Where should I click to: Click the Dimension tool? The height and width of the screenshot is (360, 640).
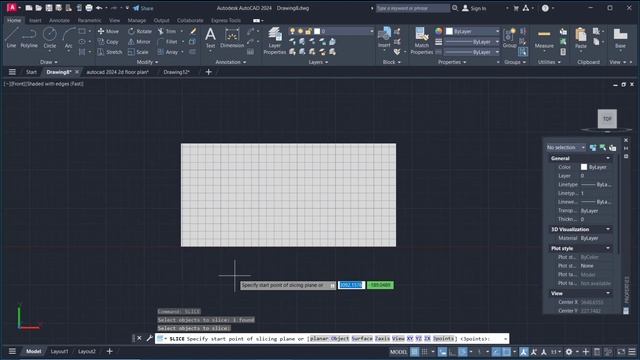[232, 38]
